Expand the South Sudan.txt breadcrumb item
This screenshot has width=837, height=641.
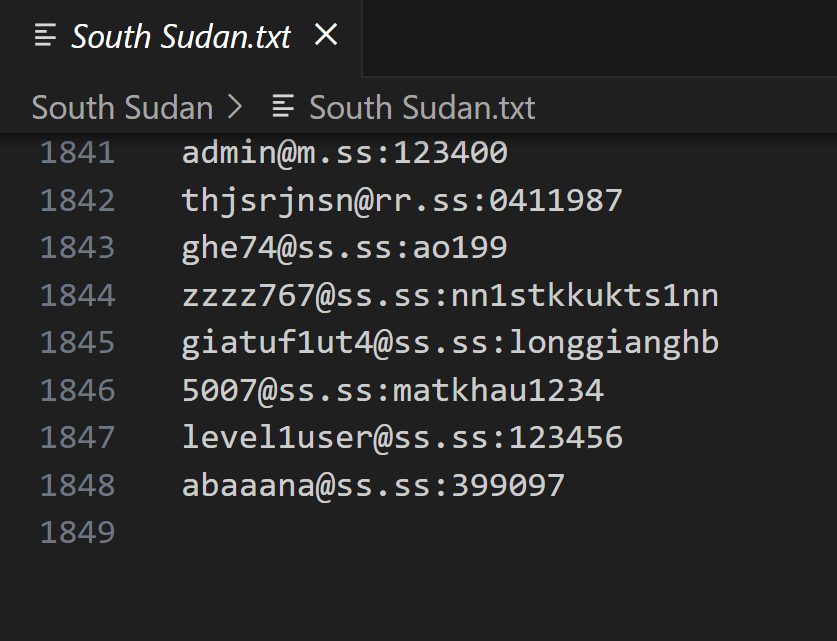422,107
